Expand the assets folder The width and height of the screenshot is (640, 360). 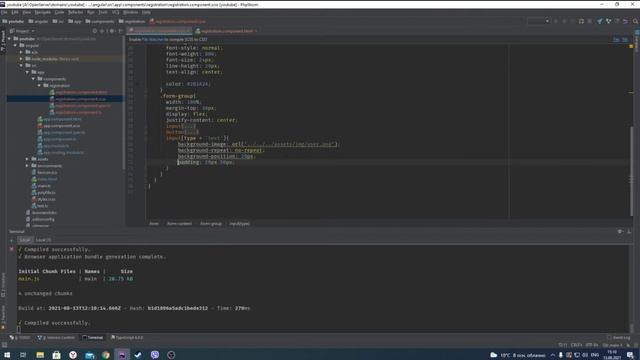[27, 159]
